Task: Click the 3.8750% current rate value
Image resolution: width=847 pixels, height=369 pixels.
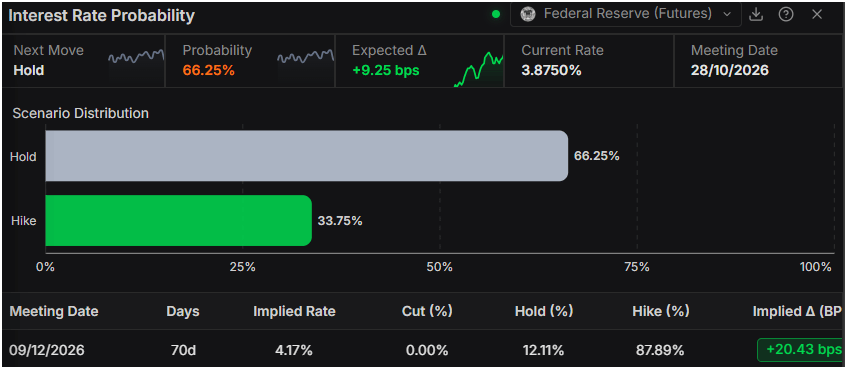Action: 552,71
